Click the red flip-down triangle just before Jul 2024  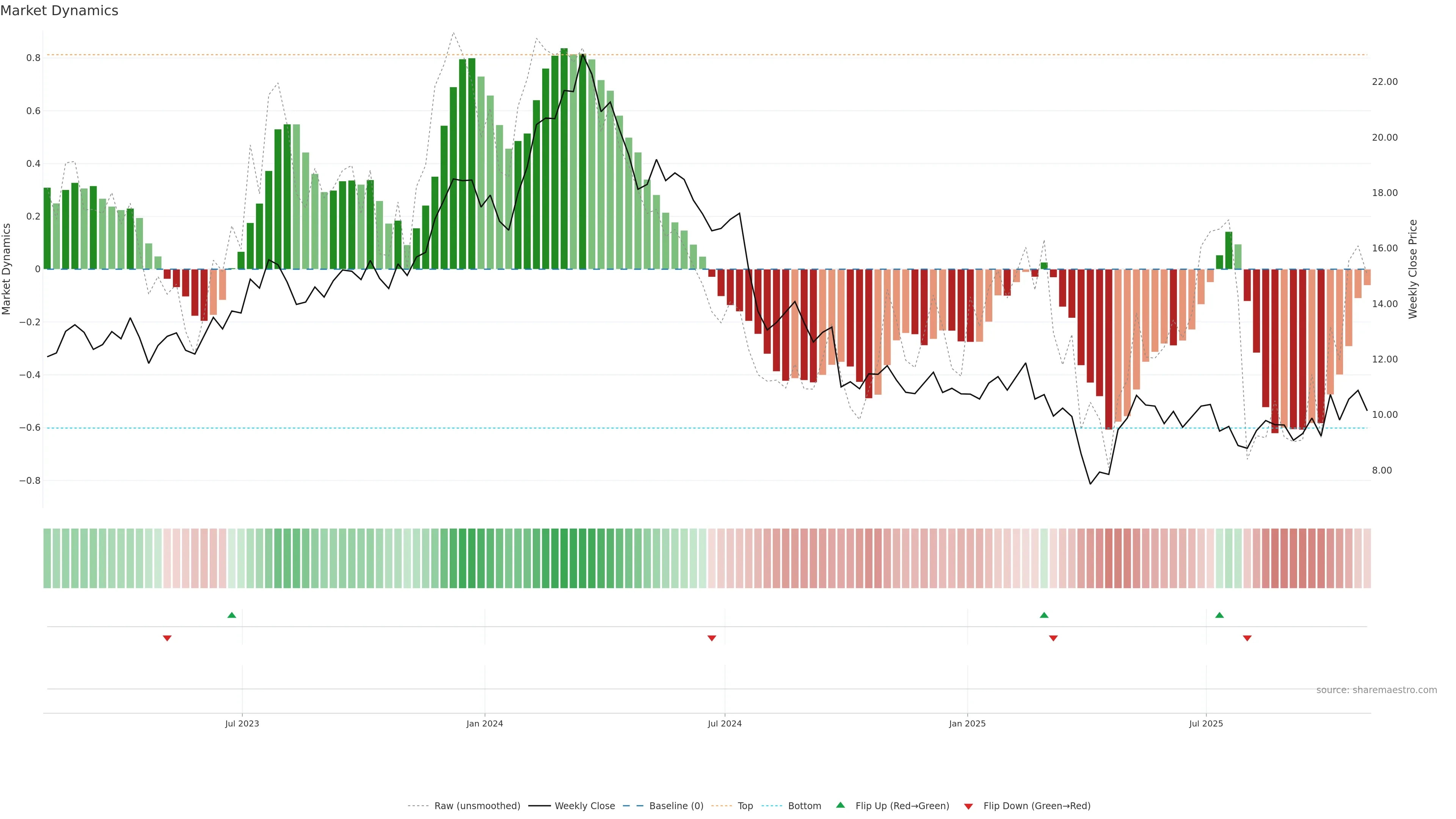tap(712, 638)
